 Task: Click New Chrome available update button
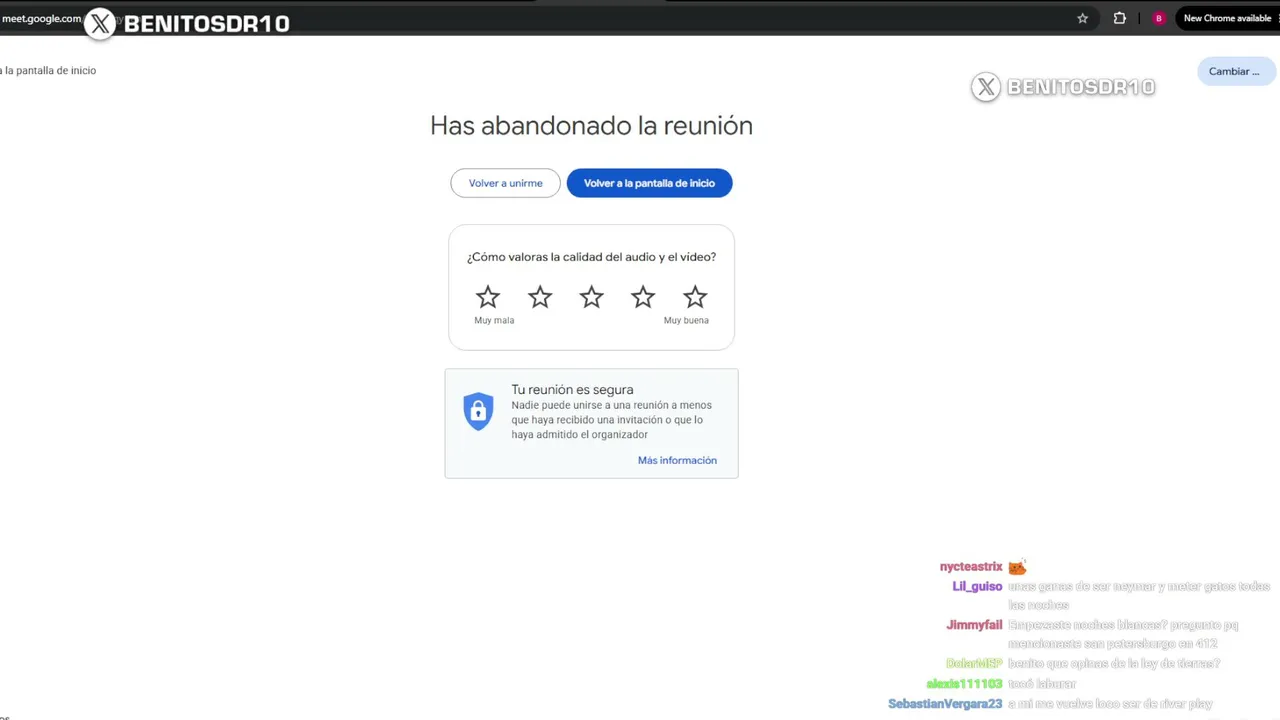[x=1227, y=18]
